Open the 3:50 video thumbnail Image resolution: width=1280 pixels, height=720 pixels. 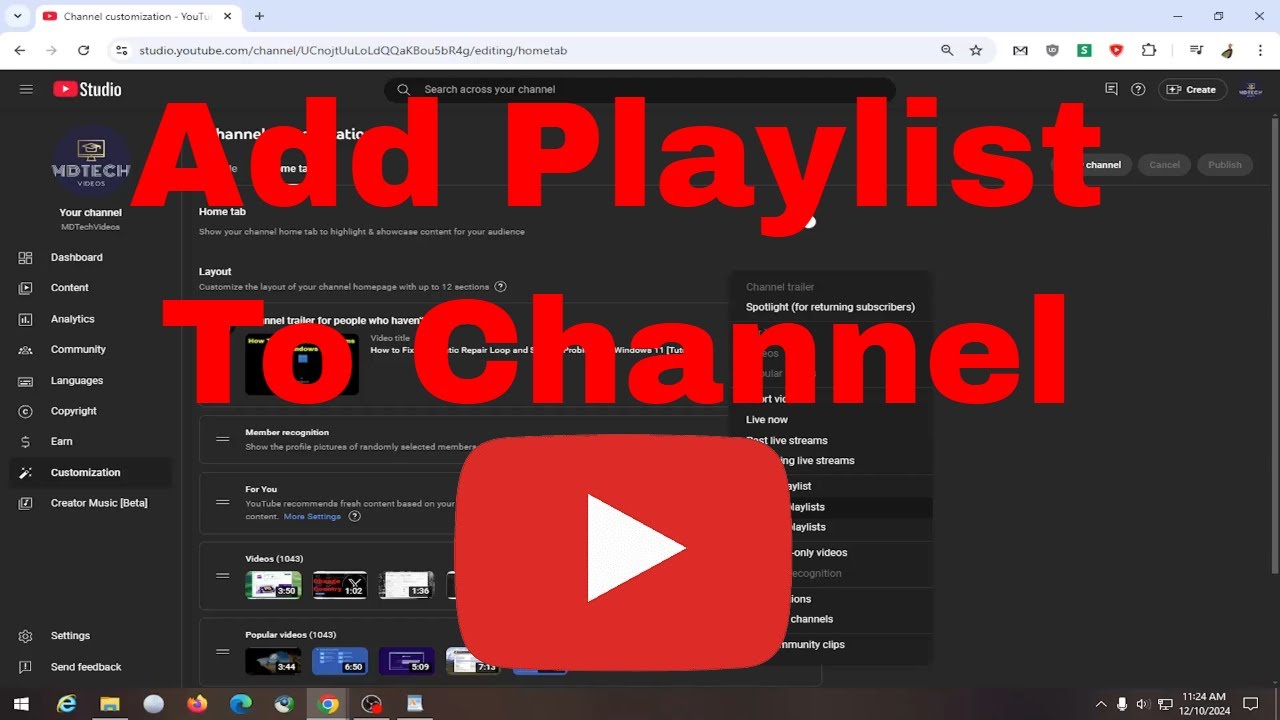click(x=273, y=585)
